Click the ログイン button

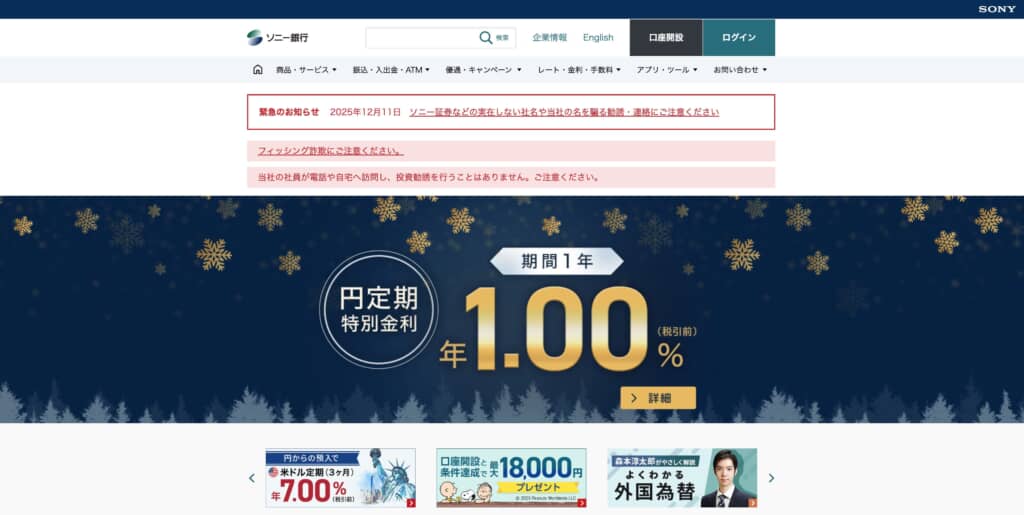[x=739, y=38]
